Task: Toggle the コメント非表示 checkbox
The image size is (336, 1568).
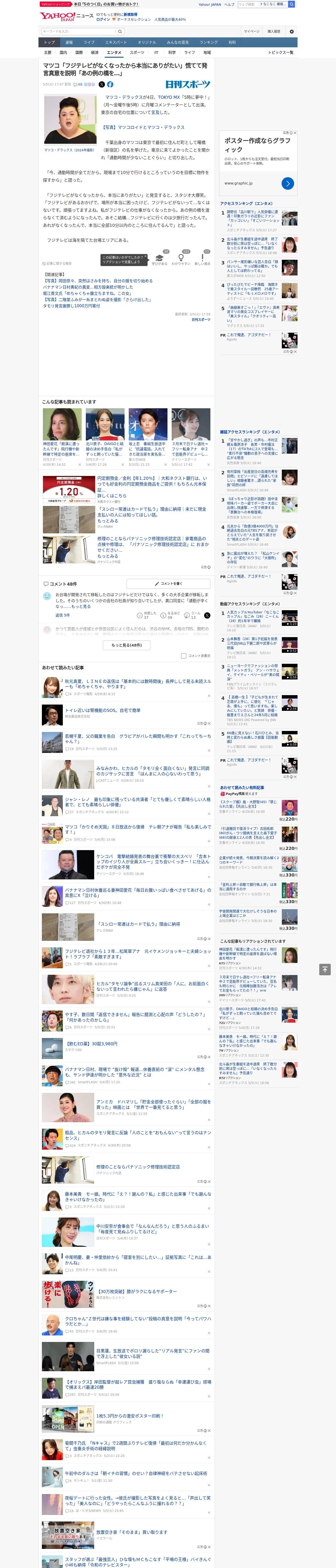Action: [183, 656]
